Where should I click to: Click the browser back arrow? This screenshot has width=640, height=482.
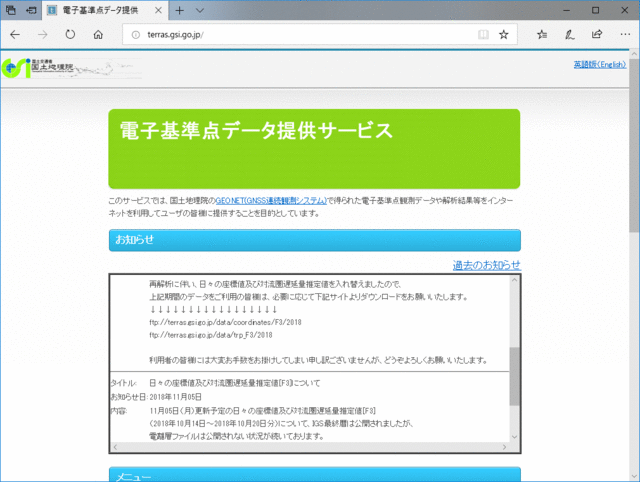pos(15,35)
